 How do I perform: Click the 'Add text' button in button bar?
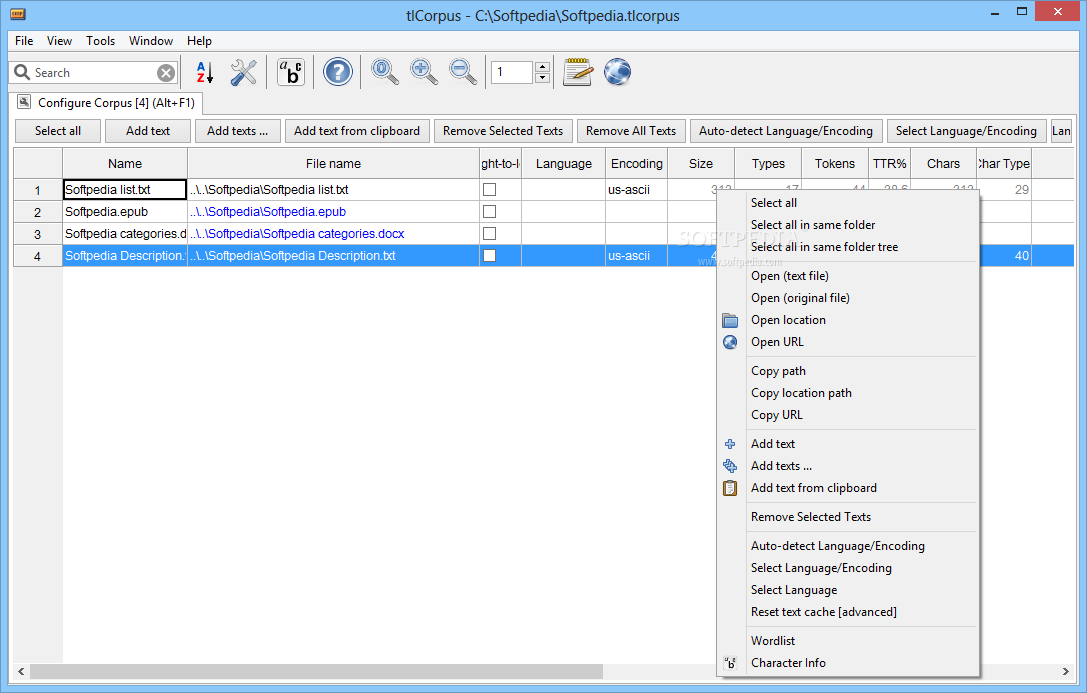148,131
